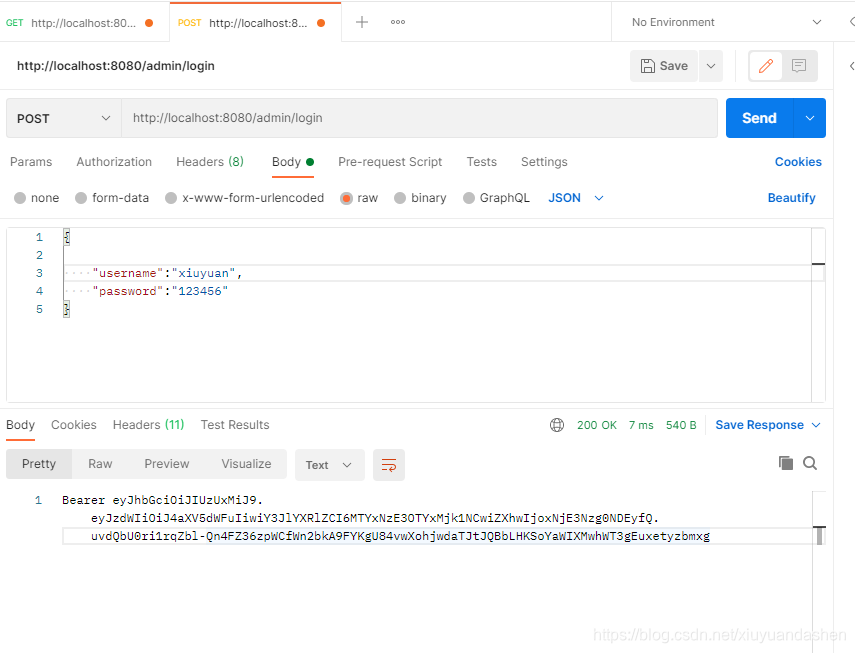This screenshot has width=855, height=653.
Task: Open the JSON format dropdown
Action: pyautogui.click(x=575, y=198)
